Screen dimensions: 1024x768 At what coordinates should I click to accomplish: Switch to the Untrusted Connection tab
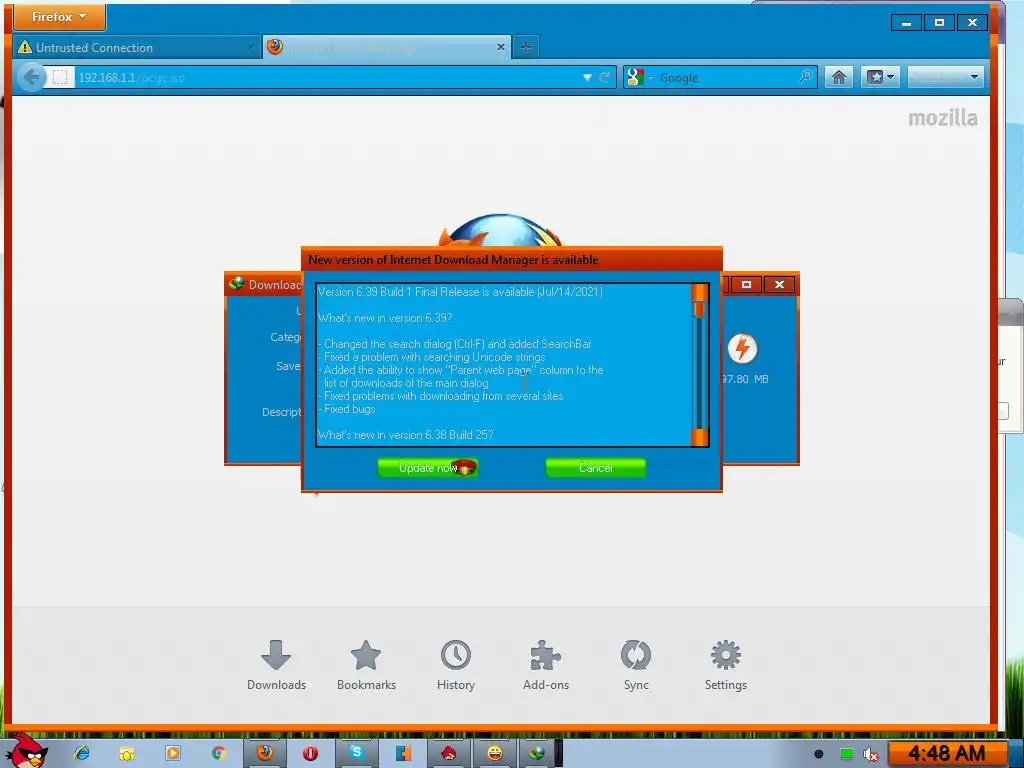point(136,47)
